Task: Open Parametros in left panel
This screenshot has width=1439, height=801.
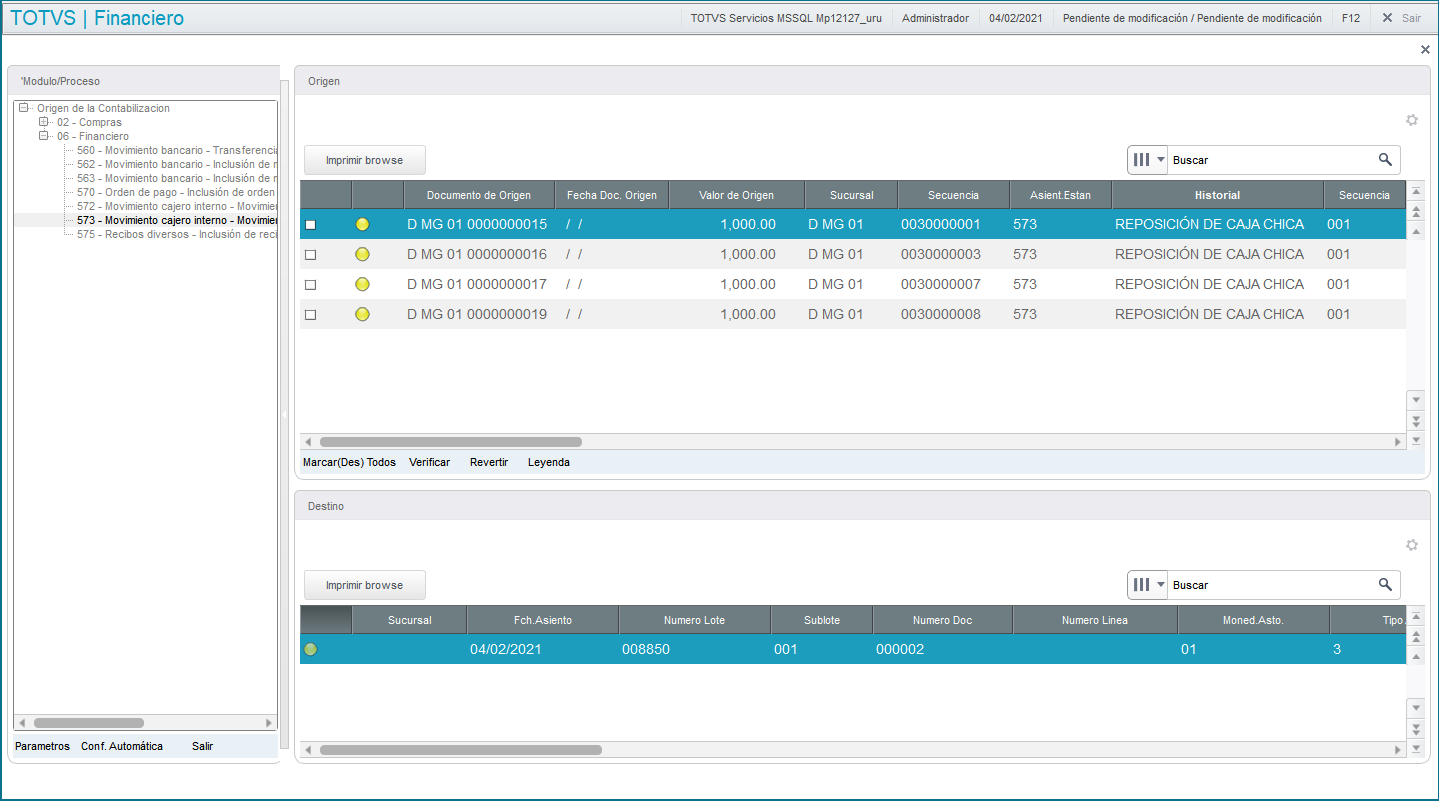Action: [x=43, y=746]
